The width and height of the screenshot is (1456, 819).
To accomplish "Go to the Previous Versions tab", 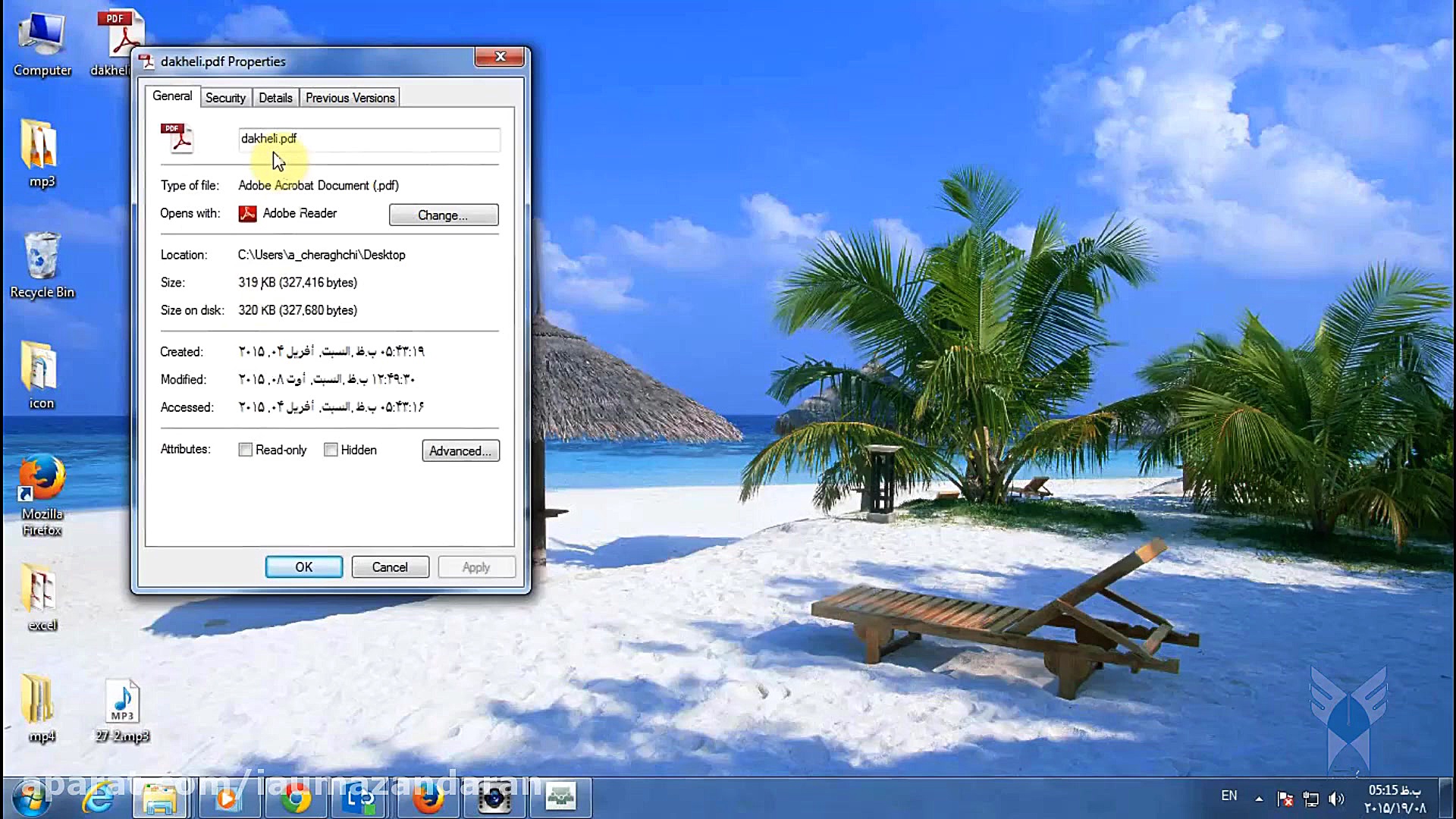I will point(350,98).
